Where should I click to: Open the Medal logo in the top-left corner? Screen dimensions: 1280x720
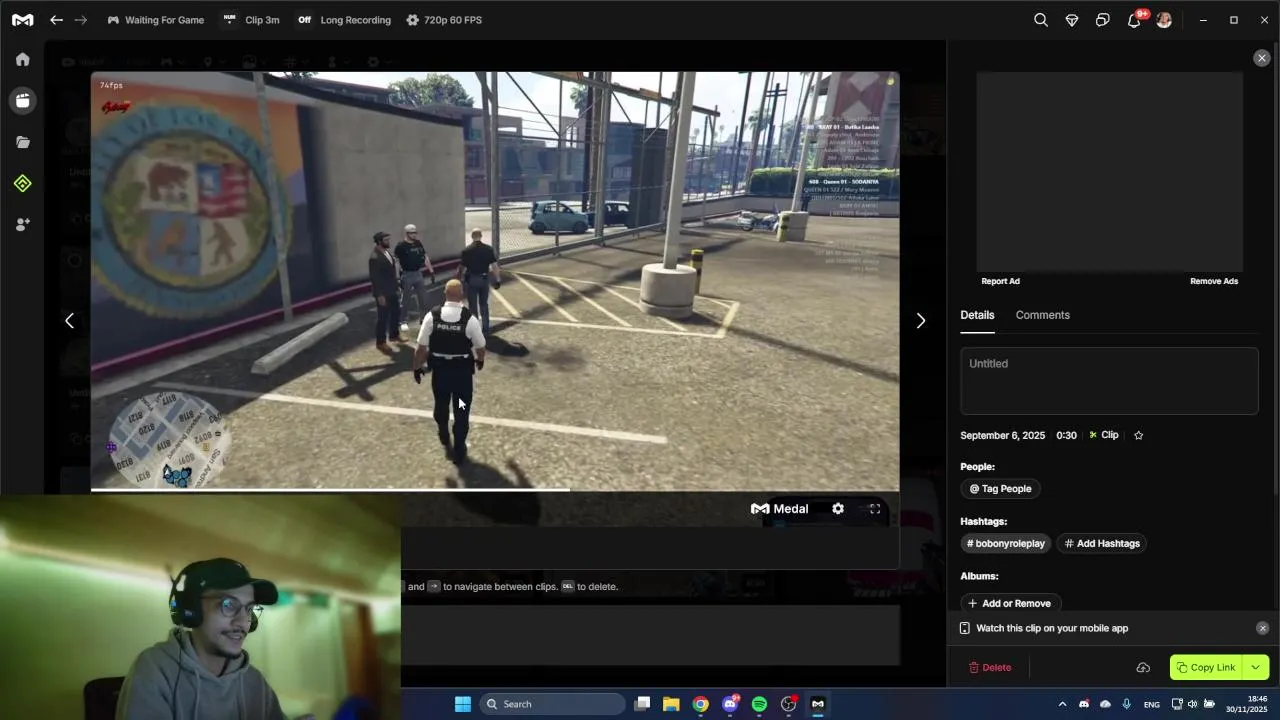tap(22, 20)
